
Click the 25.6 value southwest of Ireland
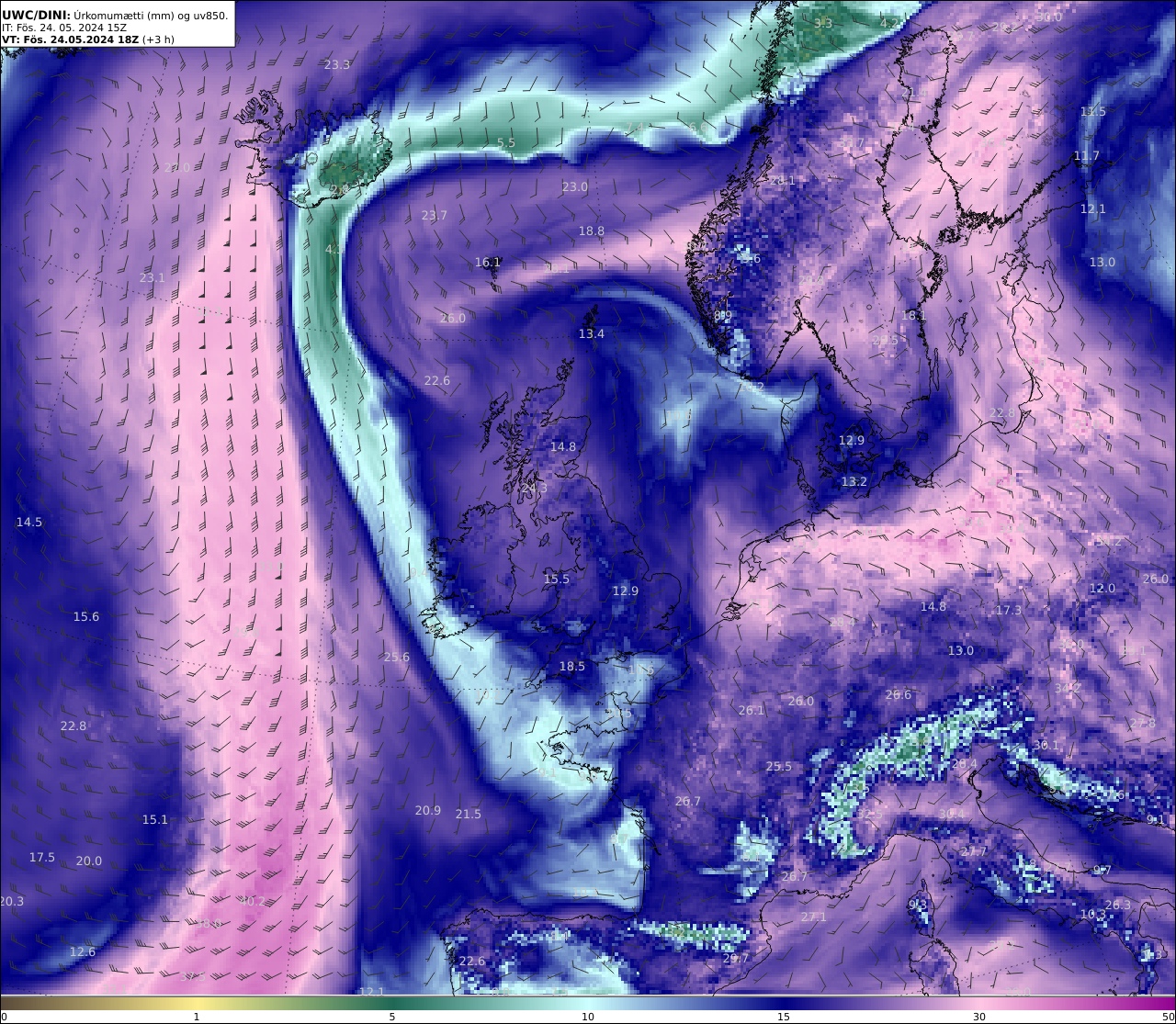tap(396, 657)
